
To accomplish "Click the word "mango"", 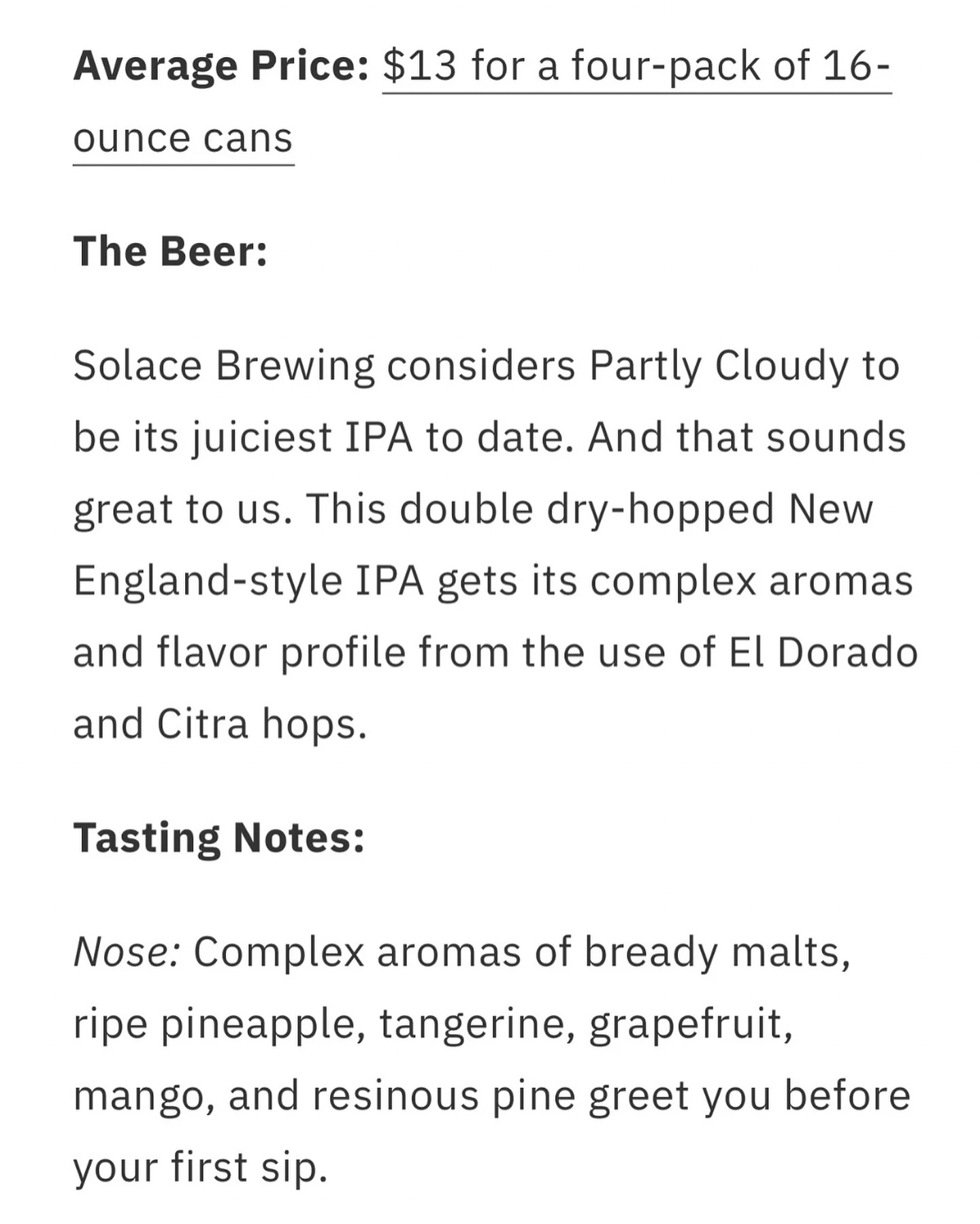I will (x=144, y=1097).
